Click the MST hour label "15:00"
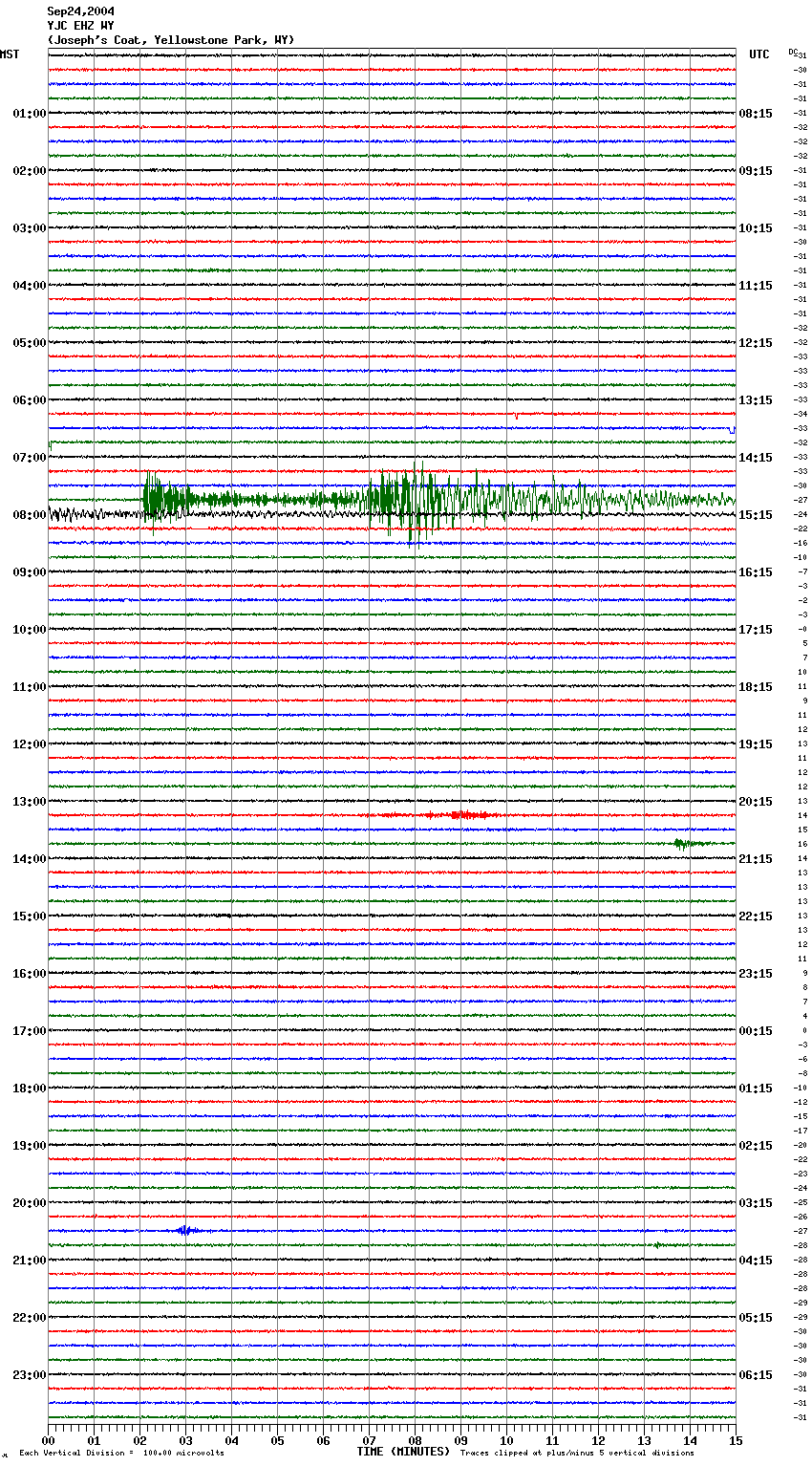Image resolution: width=812 pixels, height=1466 pixels. coord(30,916)
